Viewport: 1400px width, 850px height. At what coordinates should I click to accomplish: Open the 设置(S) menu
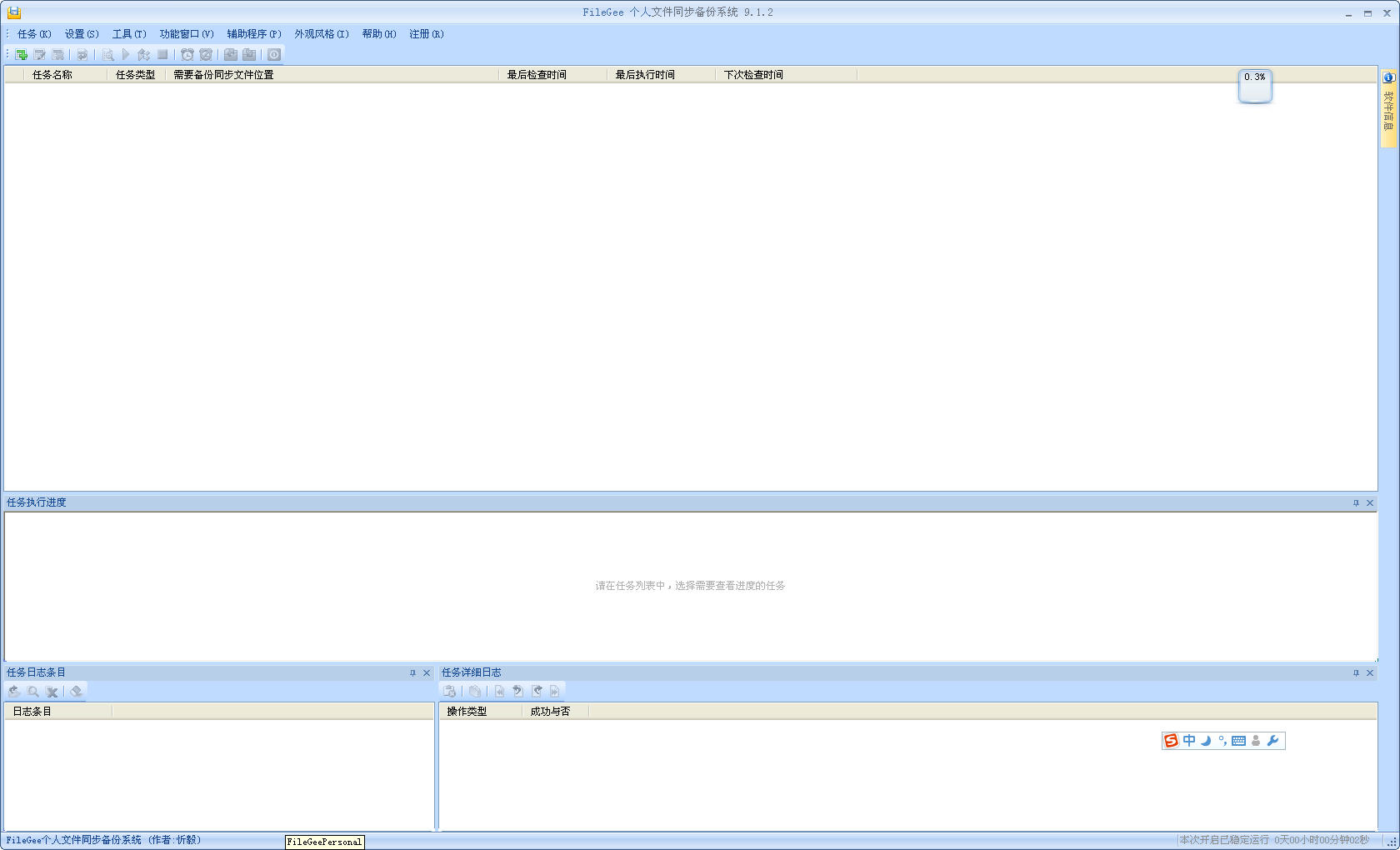coord(82,34)
